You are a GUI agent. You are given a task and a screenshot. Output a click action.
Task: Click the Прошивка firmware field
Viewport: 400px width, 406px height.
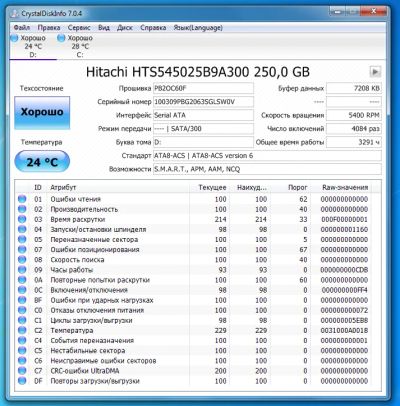tap(203, 88)
